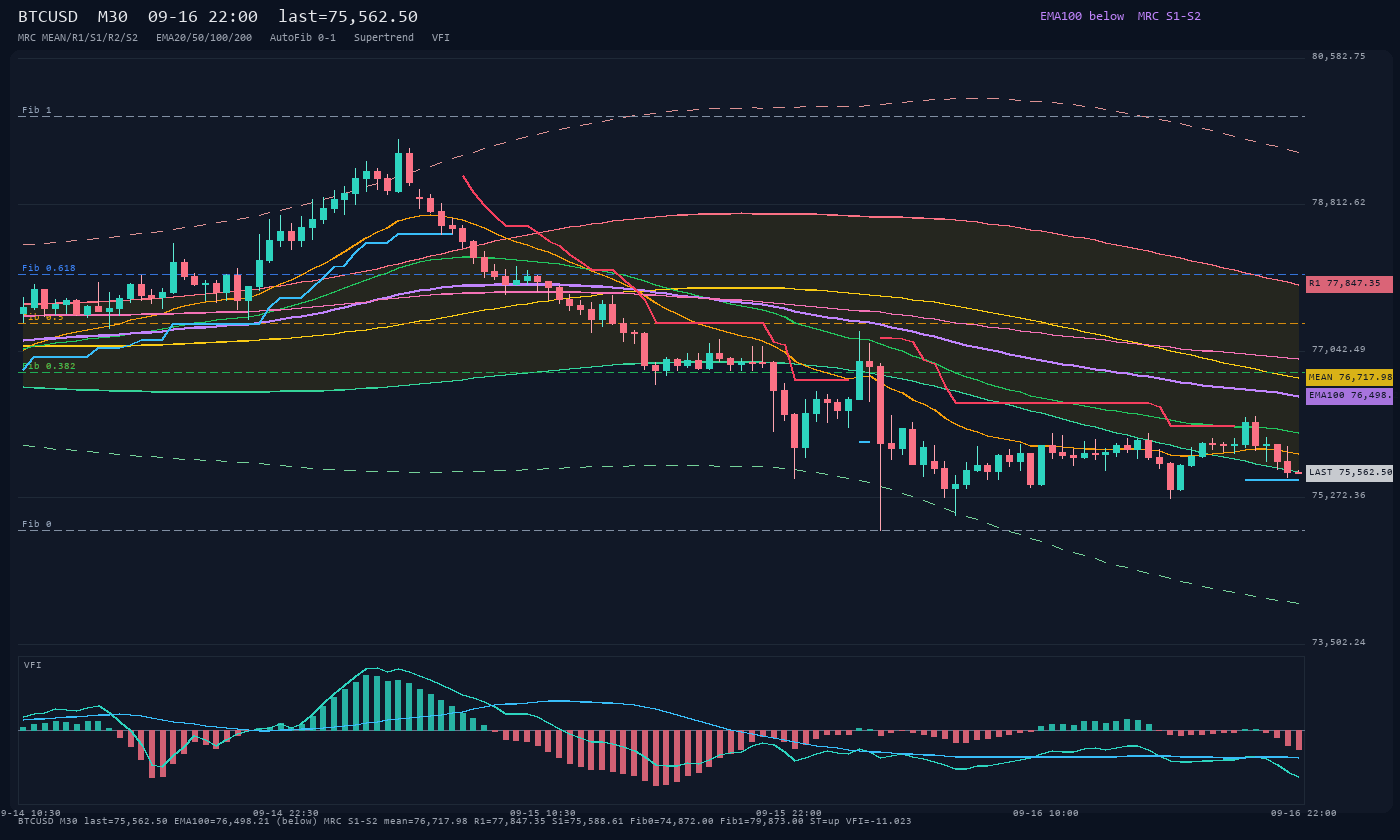Click the Fib 1 level label
This screenshot has width=1400, height=840.
click(x=37, y=110)
